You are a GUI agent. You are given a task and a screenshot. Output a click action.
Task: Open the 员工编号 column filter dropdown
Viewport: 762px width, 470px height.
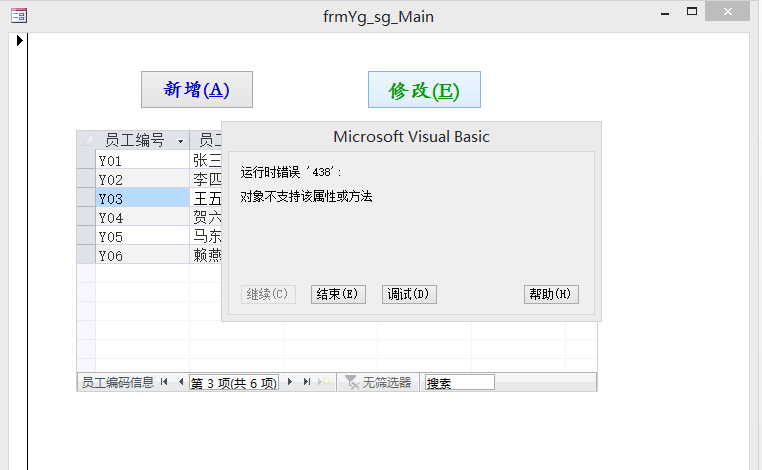pos(180,141)
